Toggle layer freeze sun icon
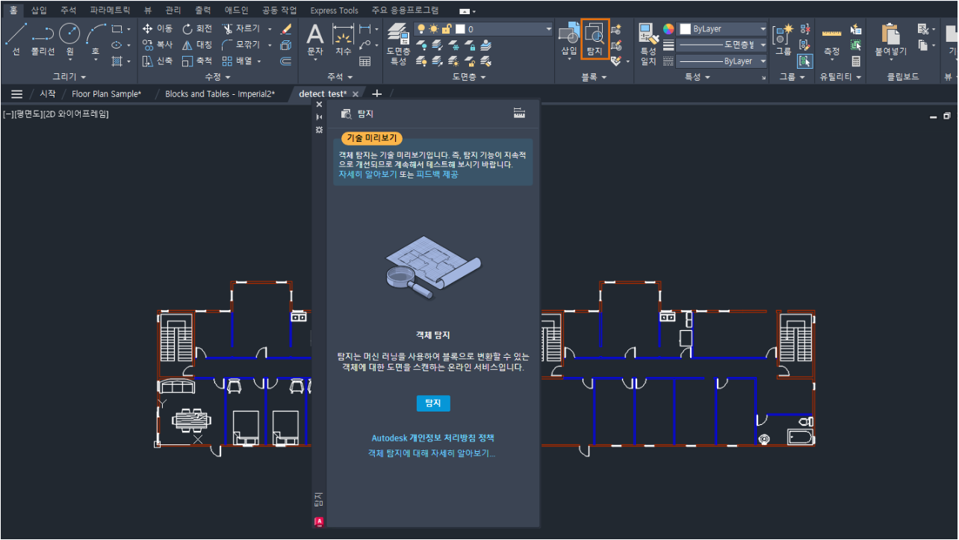959x540 pixels. point(434,29)
